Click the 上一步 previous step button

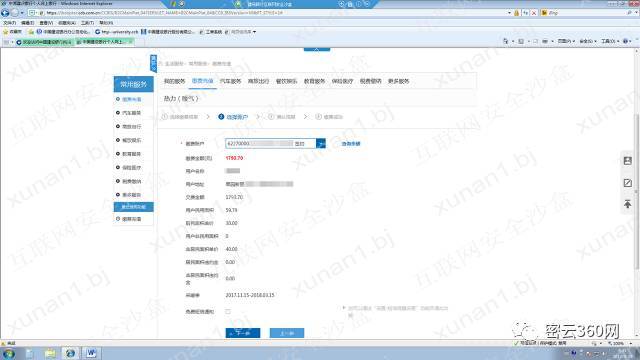pyautogui.click(x=287, y=333)
